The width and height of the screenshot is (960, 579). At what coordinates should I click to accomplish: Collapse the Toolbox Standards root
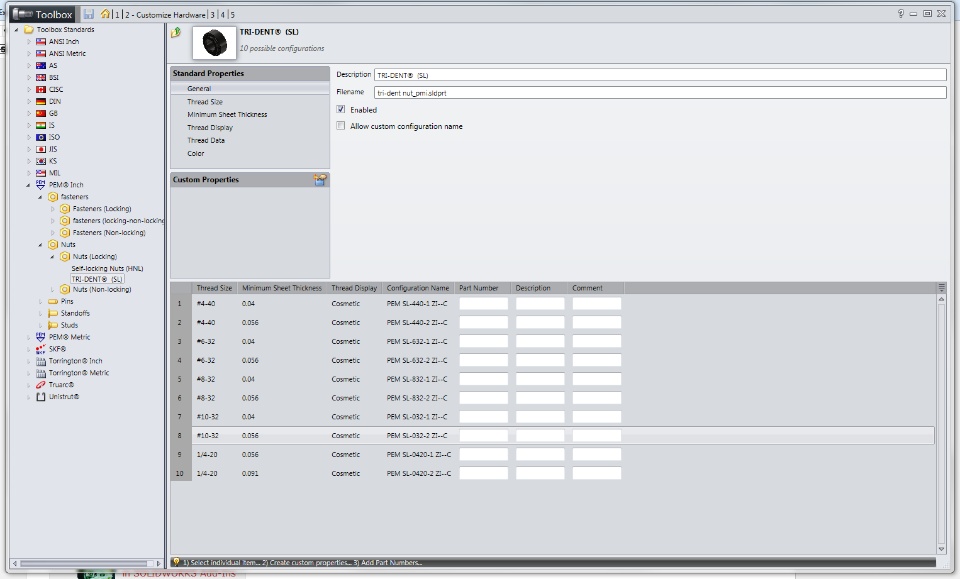coord(17,30)
